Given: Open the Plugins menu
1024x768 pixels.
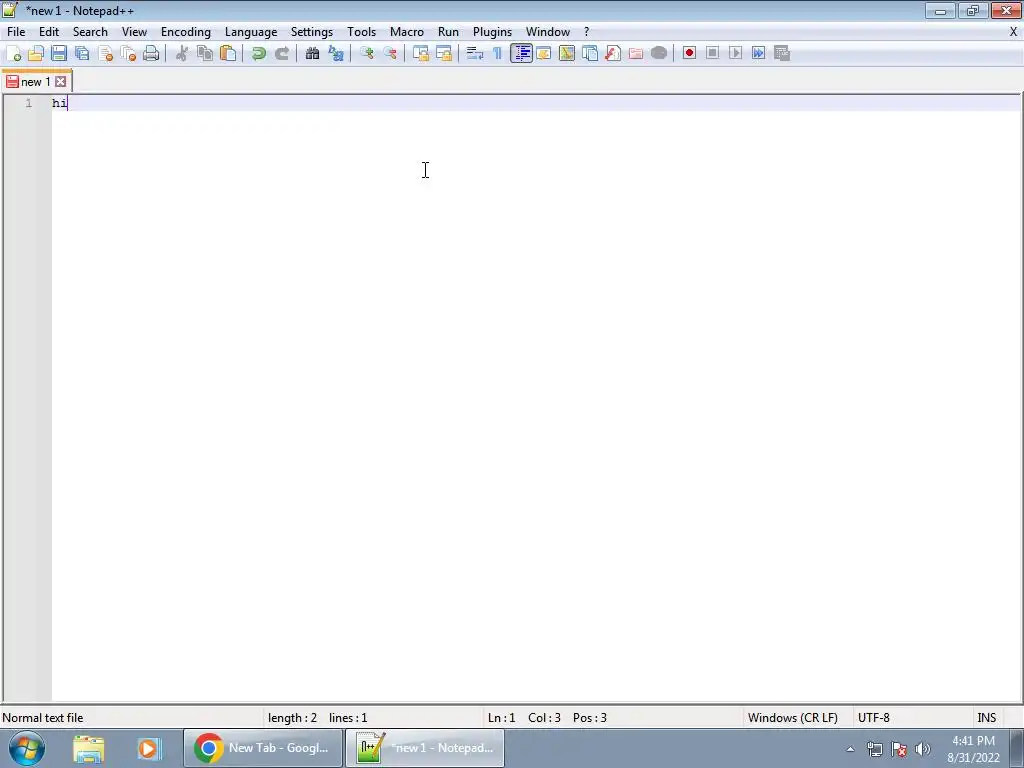Looking at the screenshot, I should 492,32.
